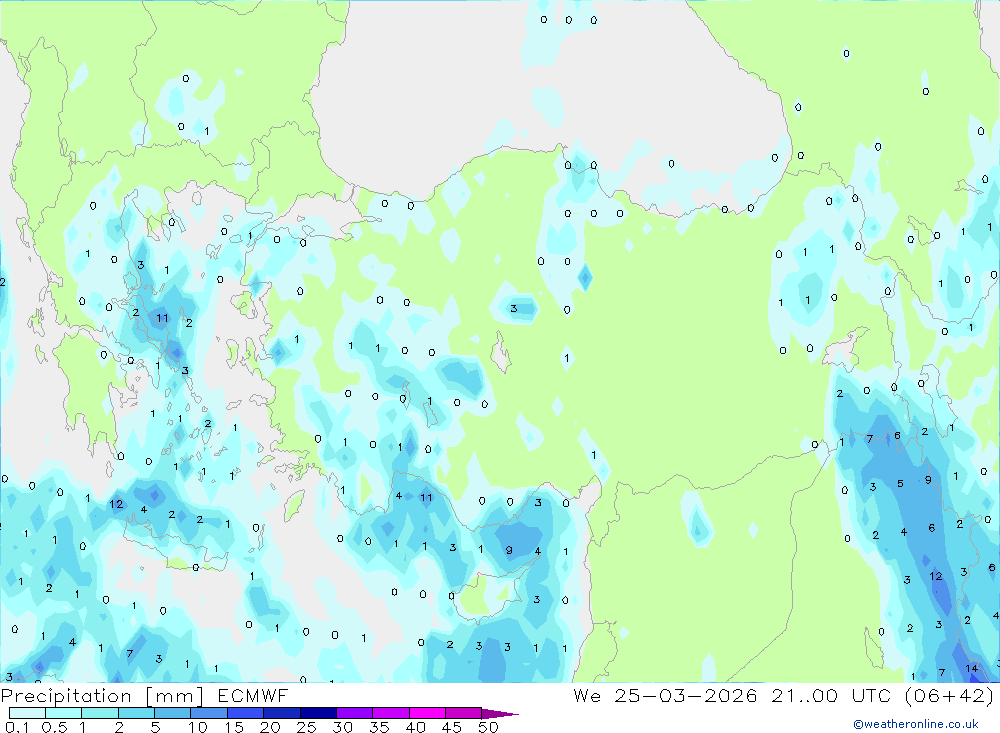Click the legend swatch between 15 and 20
The image size is (1000, 733).
click(246, 713)
